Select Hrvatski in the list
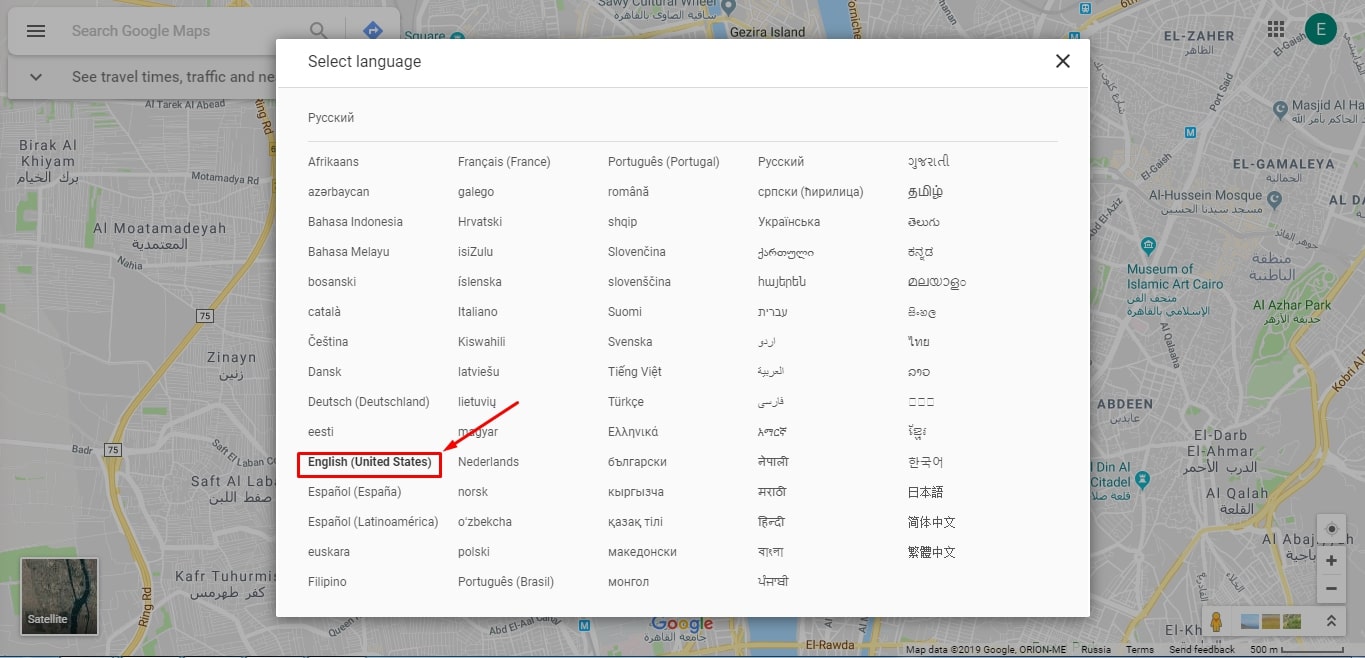This screenshot has height=658, width=1365. [x=480, y=222]
